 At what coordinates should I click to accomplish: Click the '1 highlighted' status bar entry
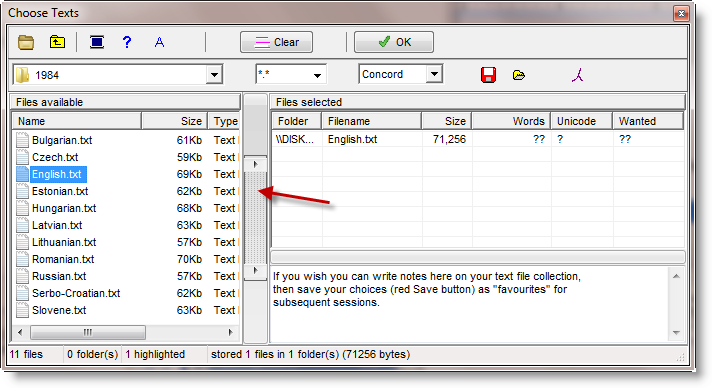pyautogui.click(x=155, y=354)
